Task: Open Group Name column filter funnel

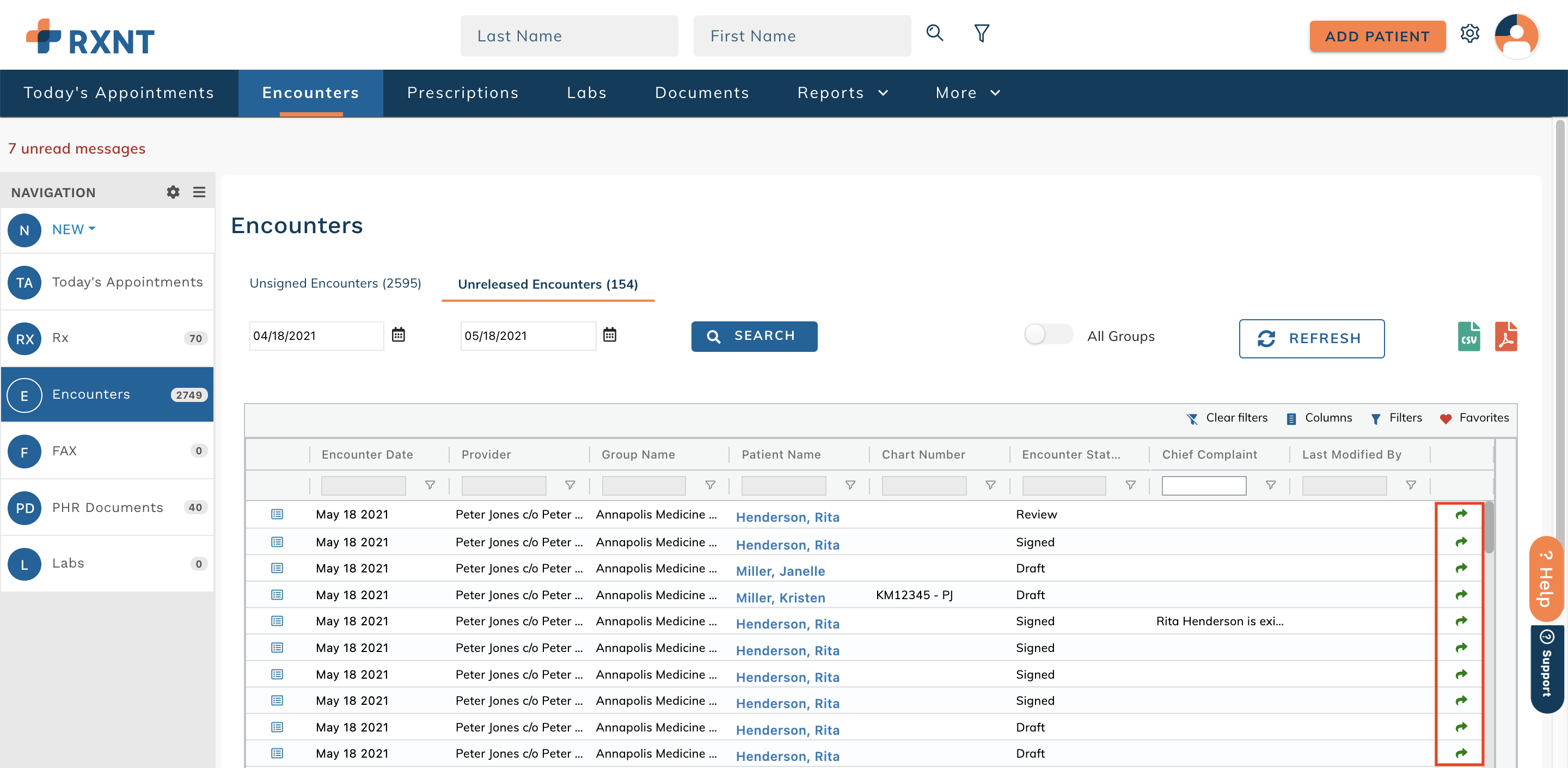Action: (x=710, y=485)
